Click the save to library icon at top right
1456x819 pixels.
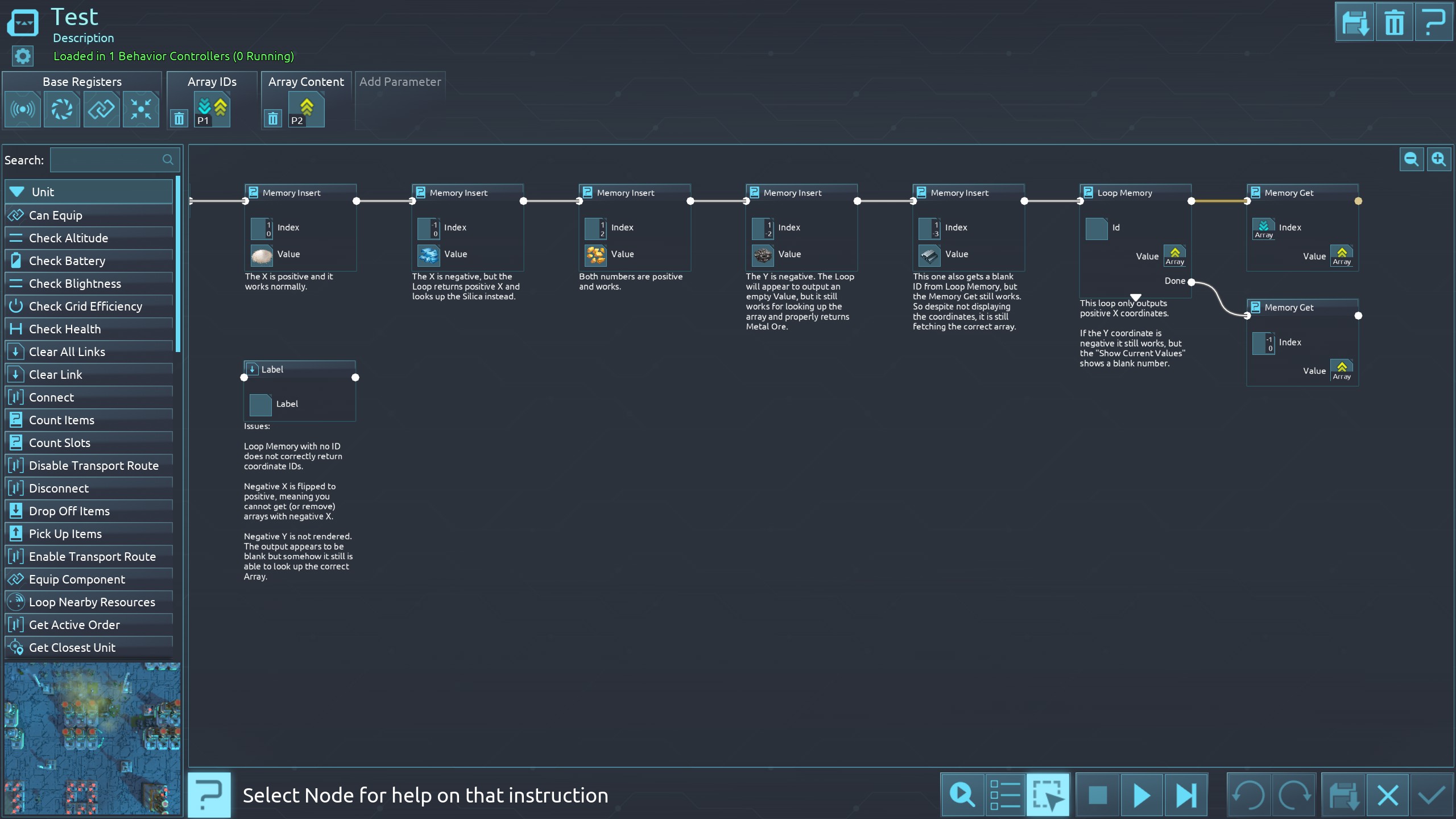tap(1354, 23)
